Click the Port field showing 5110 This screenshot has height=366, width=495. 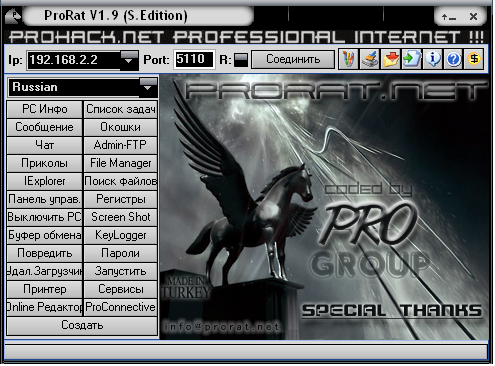194,59
